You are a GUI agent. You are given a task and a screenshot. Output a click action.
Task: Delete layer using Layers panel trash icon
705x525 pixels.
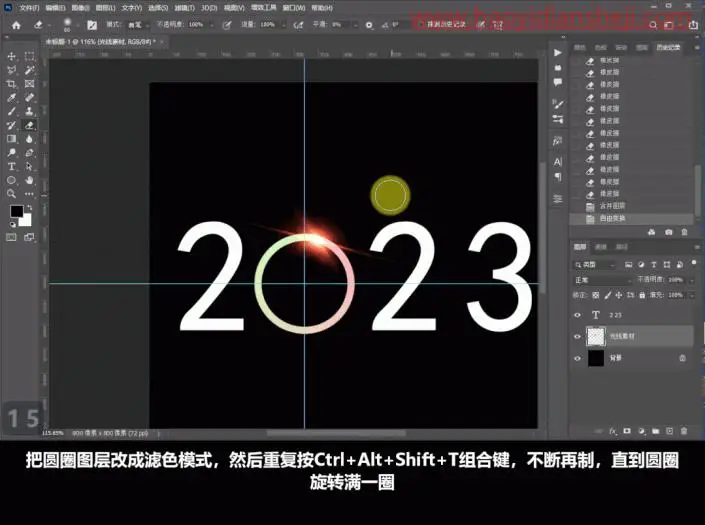point(684,431)
